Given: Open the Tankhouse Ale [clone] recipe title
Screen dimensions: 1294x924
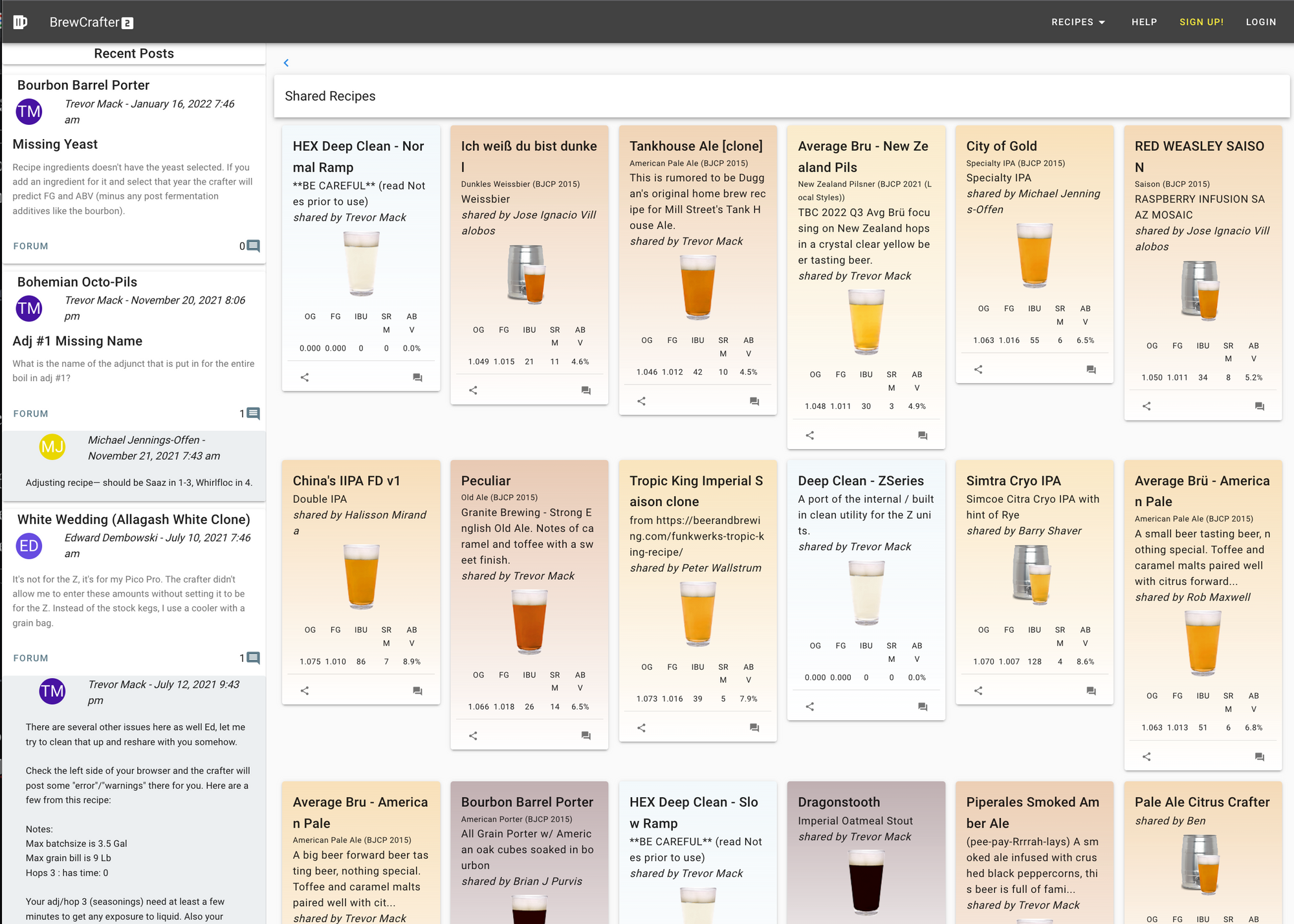Looking at the screenshot, I should pyautogui.click(x=696, y=146).
